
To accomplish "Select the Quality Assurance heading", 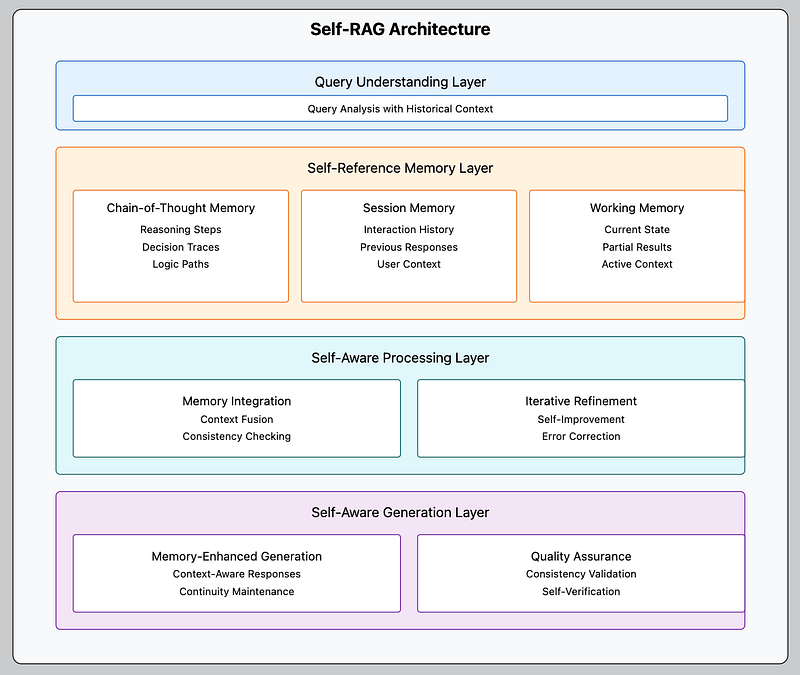I will (x=581, y=557).
